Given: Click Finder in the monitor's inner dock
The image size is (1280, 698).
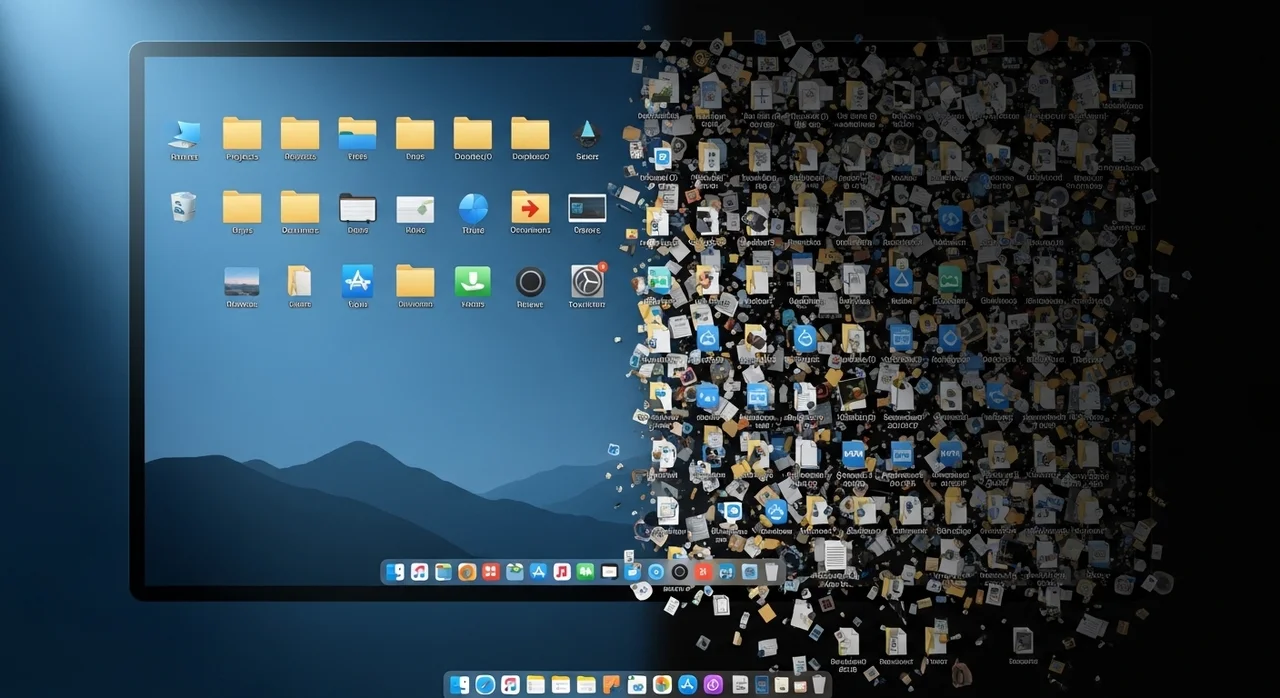Looking at the screenshot, I should coord(396,572).
